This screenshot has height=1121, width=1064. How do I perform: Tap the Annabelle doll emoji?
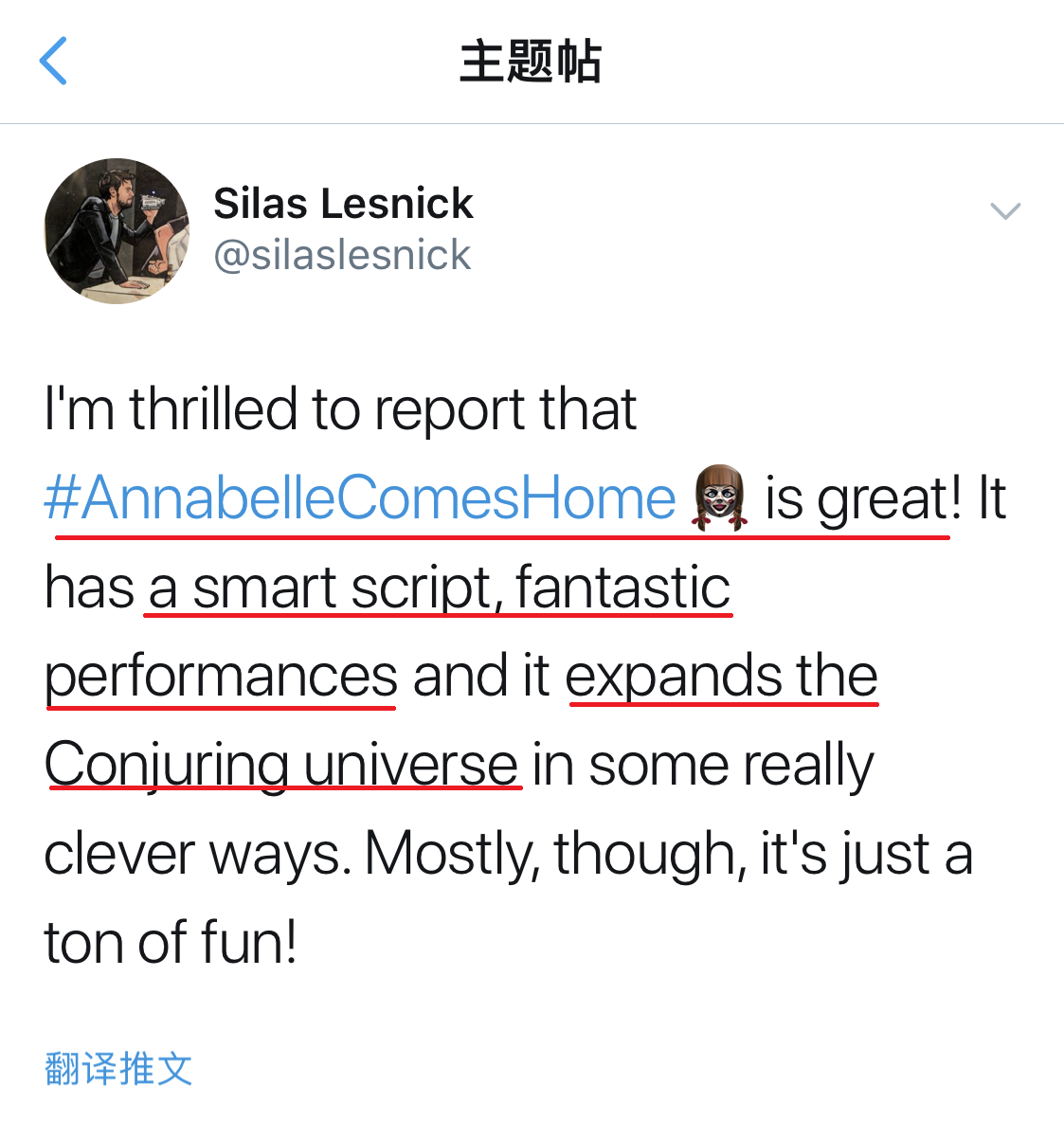(719, 497)
